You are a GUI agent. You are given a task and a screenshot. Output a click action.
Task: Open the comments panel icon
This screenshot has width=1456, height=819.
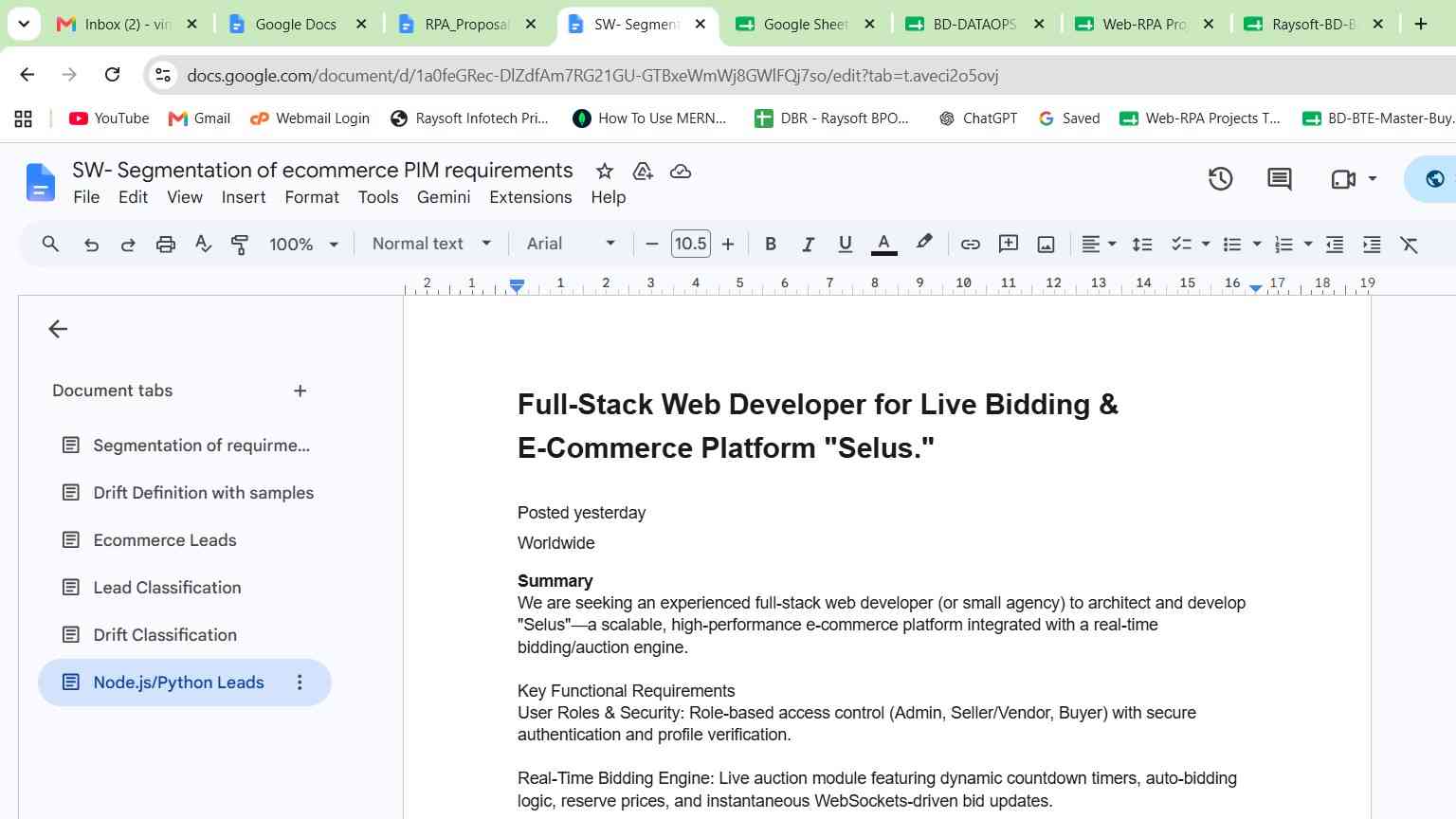coord(1279,178)
